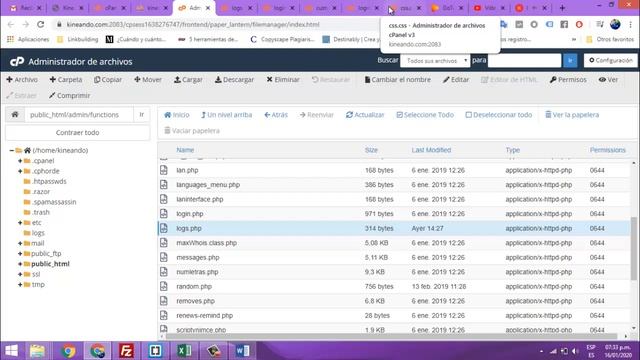Click the file icon of logs.php
This screenshot has height=360, width=640.
pyautogui.click(x=164, y=228)
